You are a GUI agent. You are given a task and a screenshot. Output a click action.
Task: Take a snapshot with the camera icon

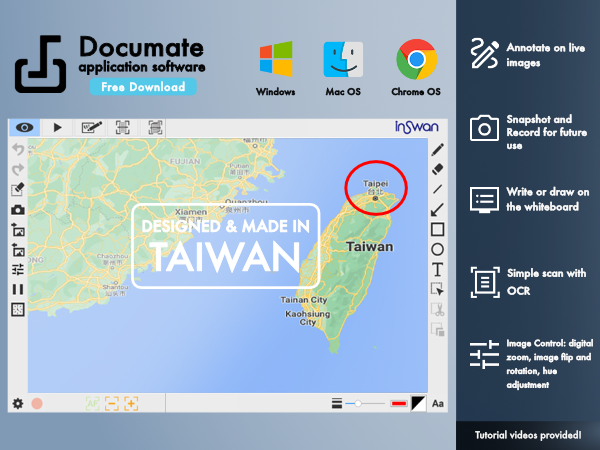click(18, 210)
